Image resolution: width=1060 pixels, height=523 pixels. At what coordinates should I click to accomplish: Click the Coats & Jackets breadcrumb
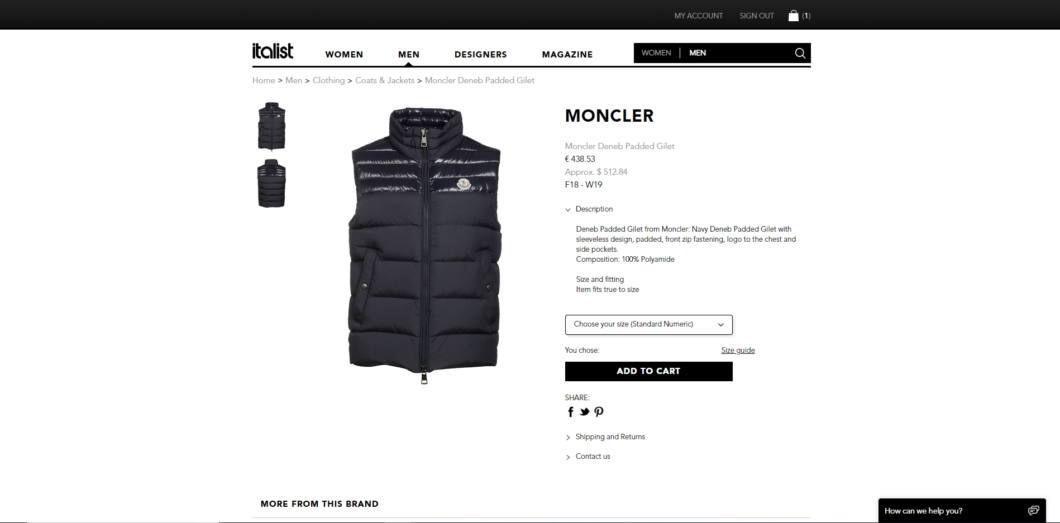385,80
